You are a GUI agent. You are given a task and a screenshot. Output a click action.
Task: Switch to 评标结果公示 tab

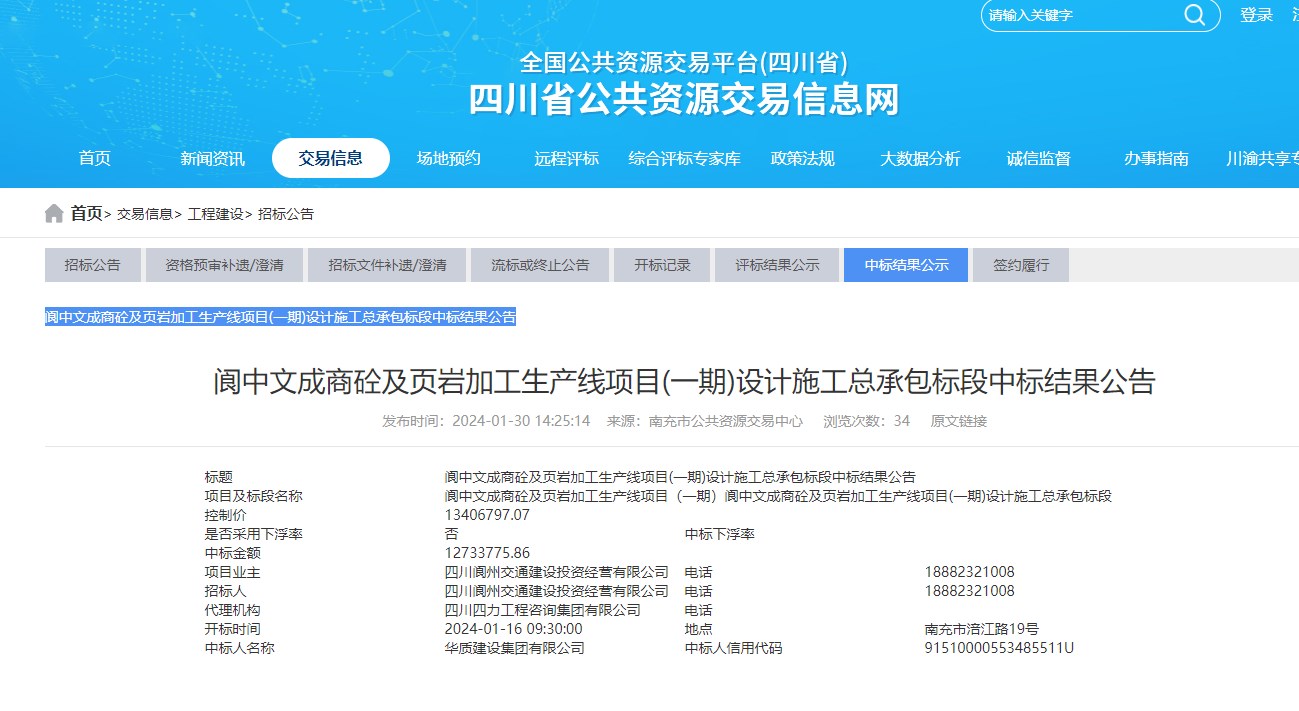777,265
